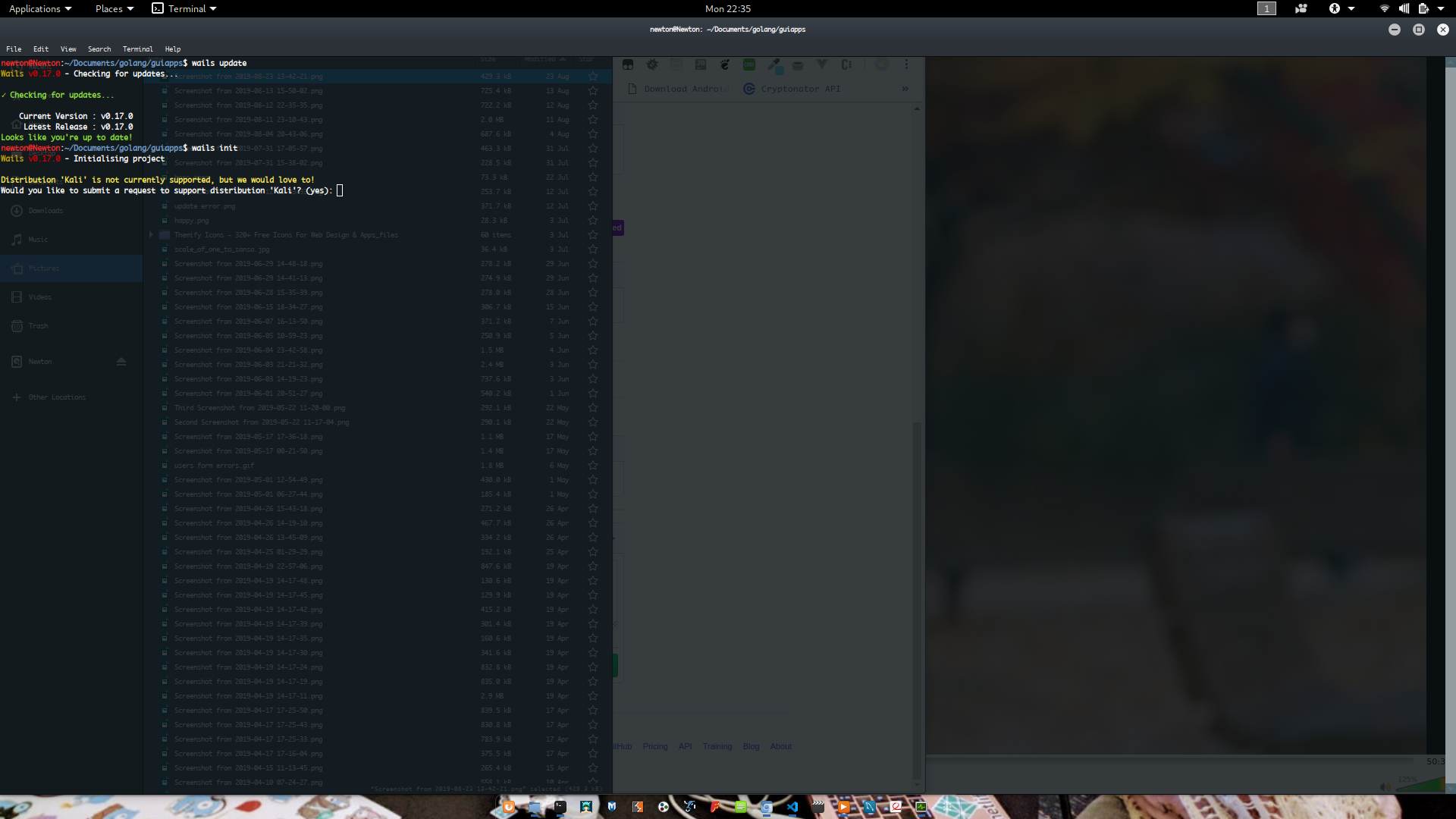Click the GNOME foot icon in the toolbar
Viewport: 1456px width, 819px height.
click(x=724, y=65)
